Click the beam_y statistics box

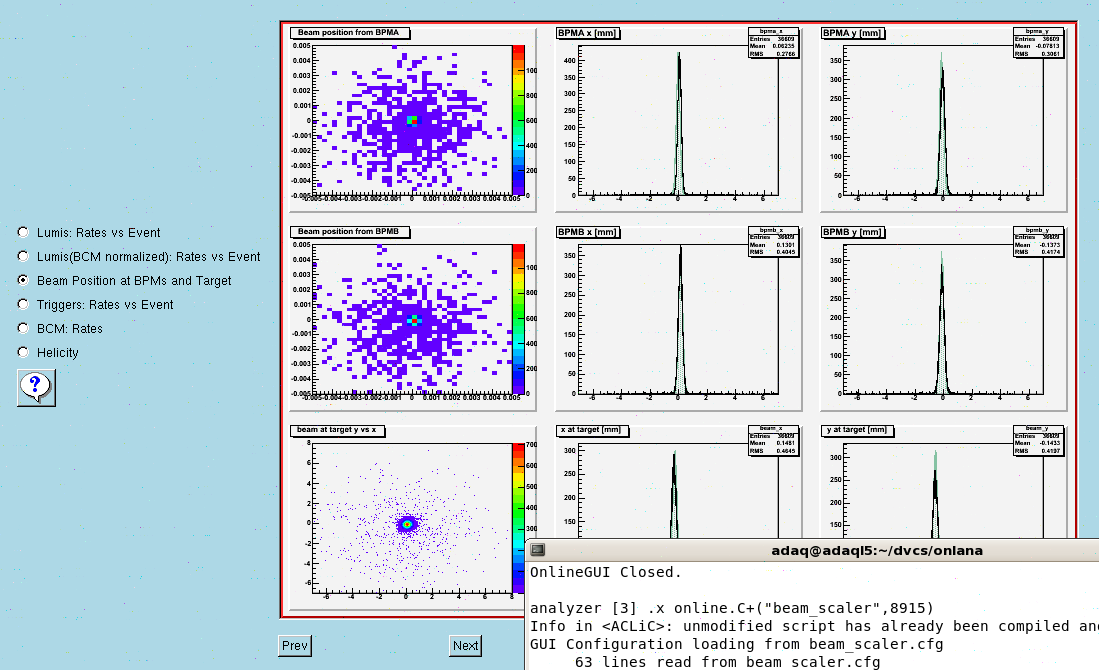coord(1039,441)
